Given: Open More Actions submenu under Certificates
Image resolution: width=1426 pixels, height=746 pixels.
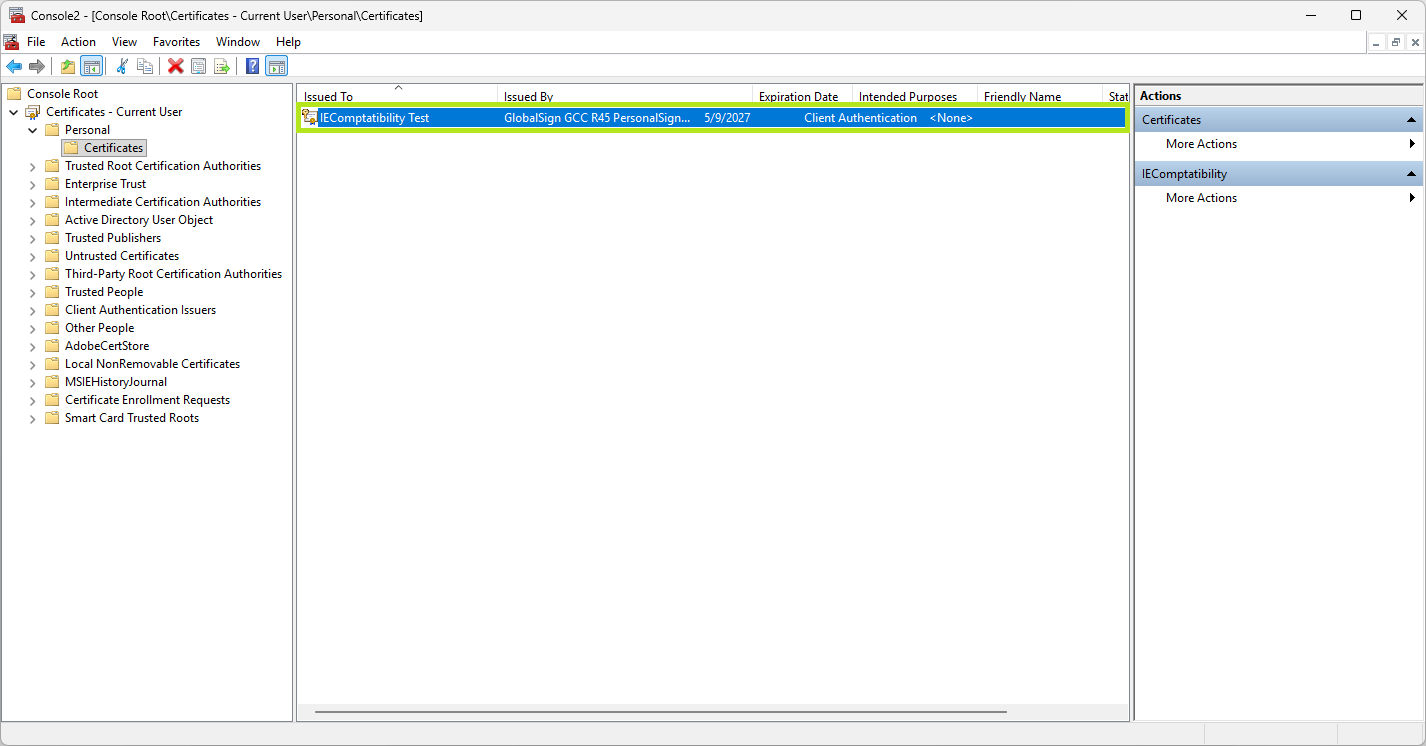Looking at the screenshot, I should [x=1279, y=144].
